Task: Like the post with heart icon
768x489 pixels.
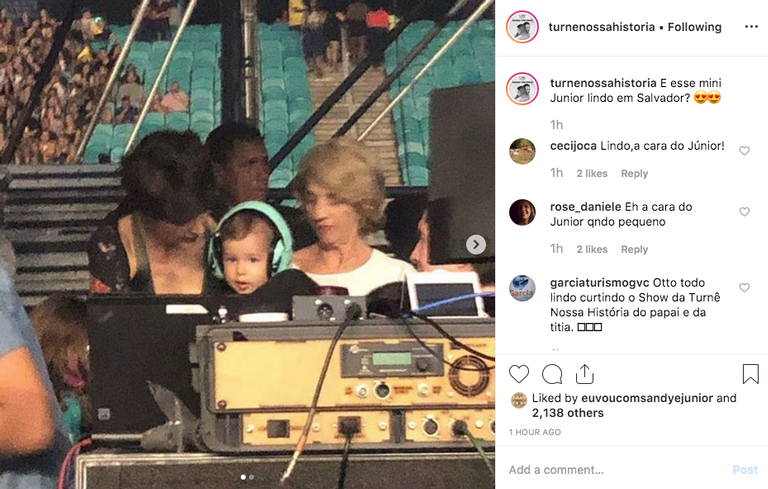Action: tap(519, 374)
